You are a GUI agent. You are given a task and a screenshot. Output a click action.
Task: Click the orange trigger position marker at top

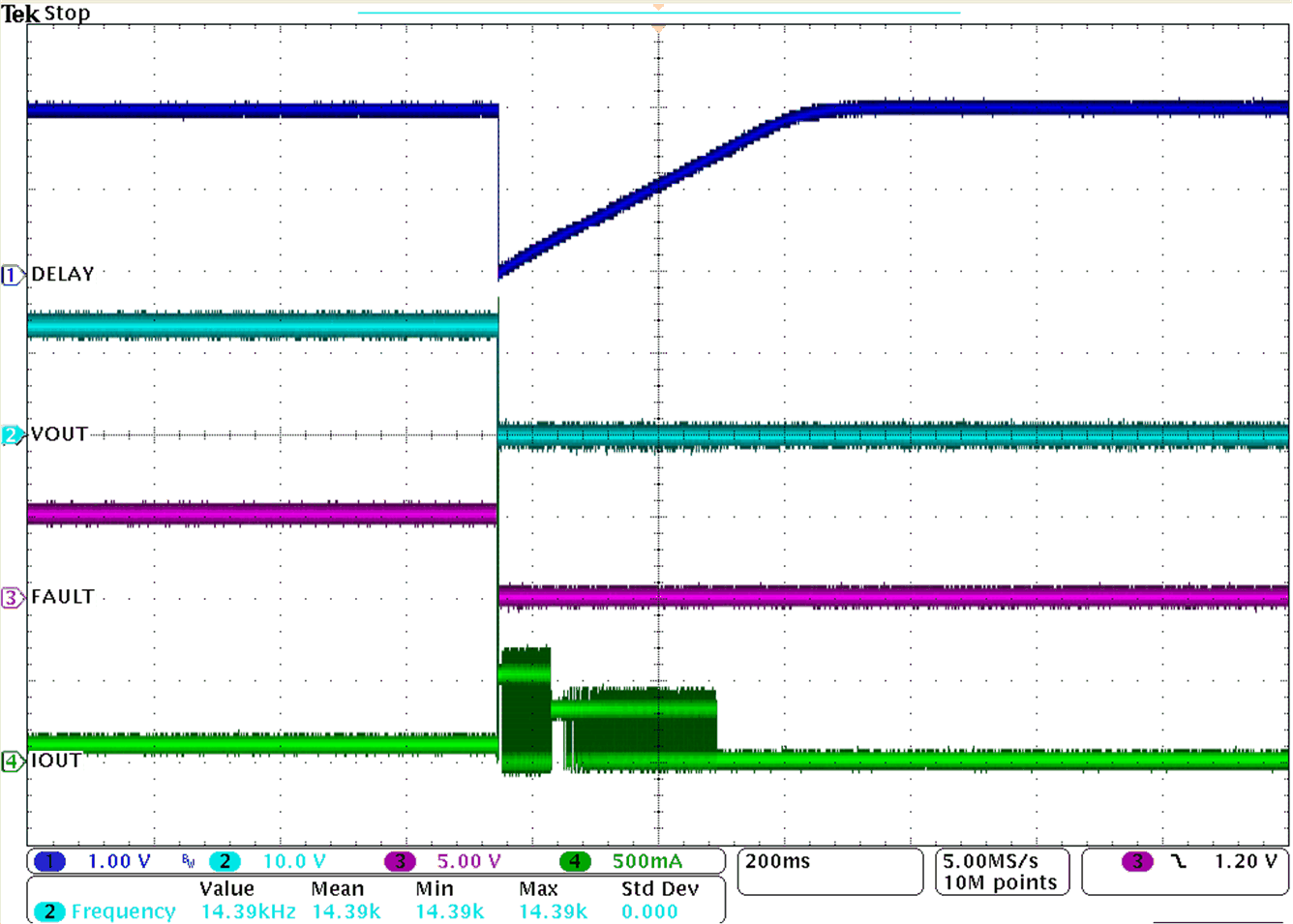click(658, 8)
